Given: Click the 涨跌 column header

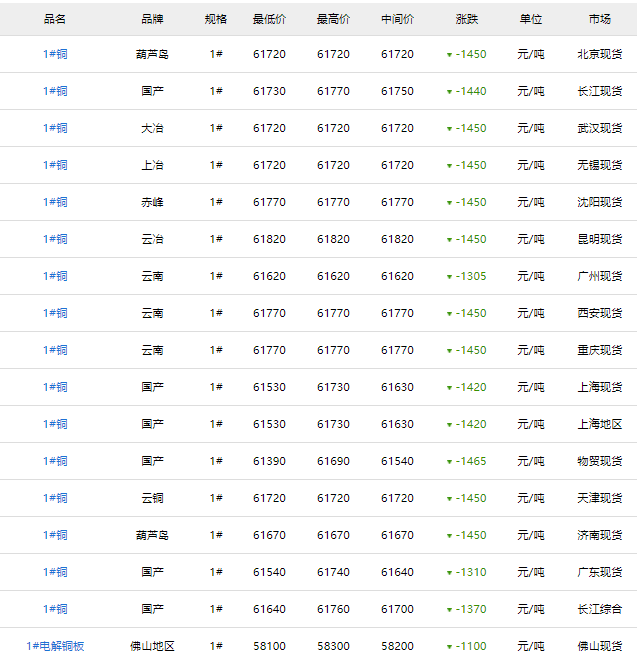Looking at the screenshot, I should coord(466,19).
